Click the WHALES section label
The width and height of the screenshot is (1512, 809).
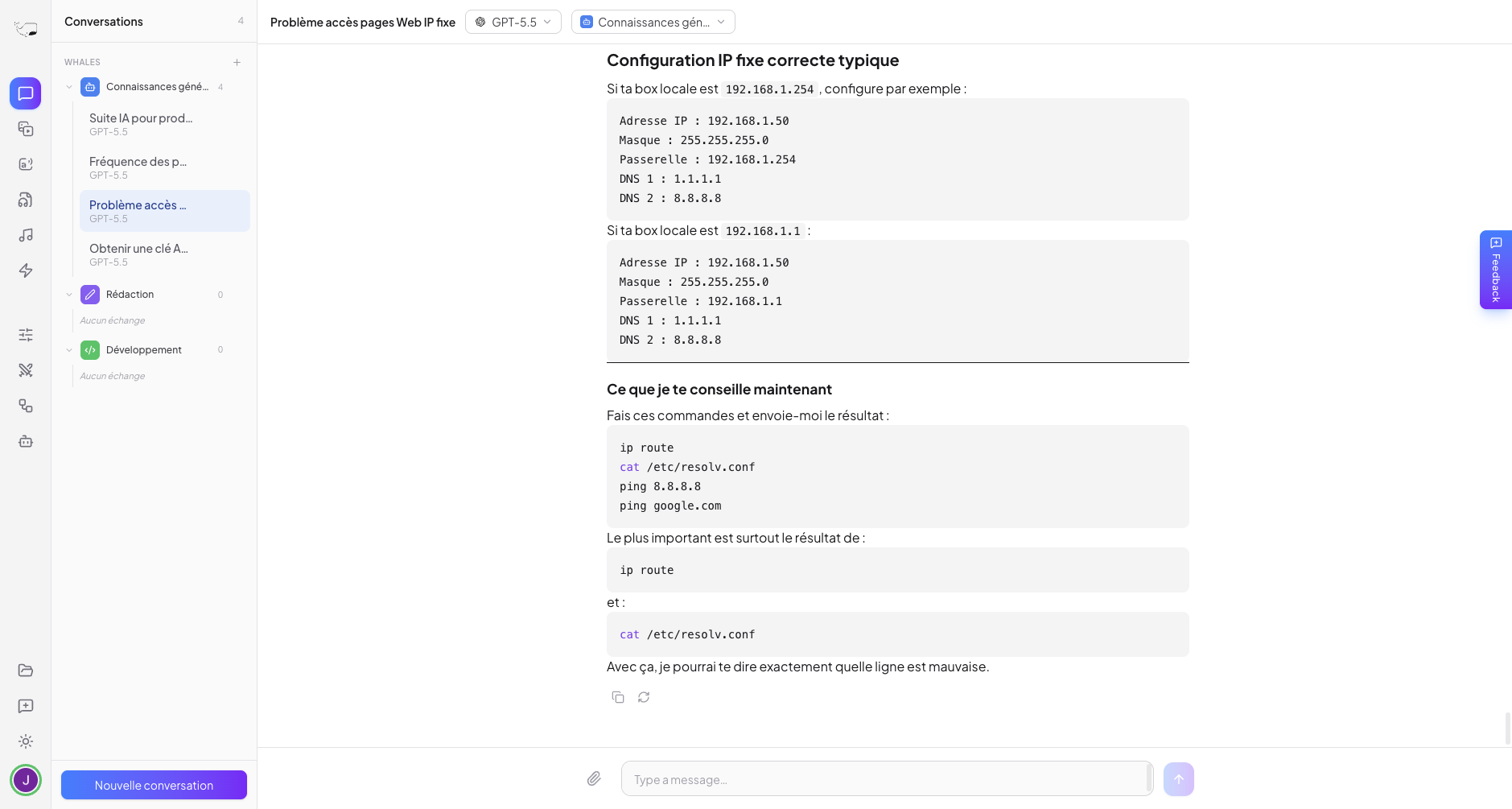[x=82, y=62]
